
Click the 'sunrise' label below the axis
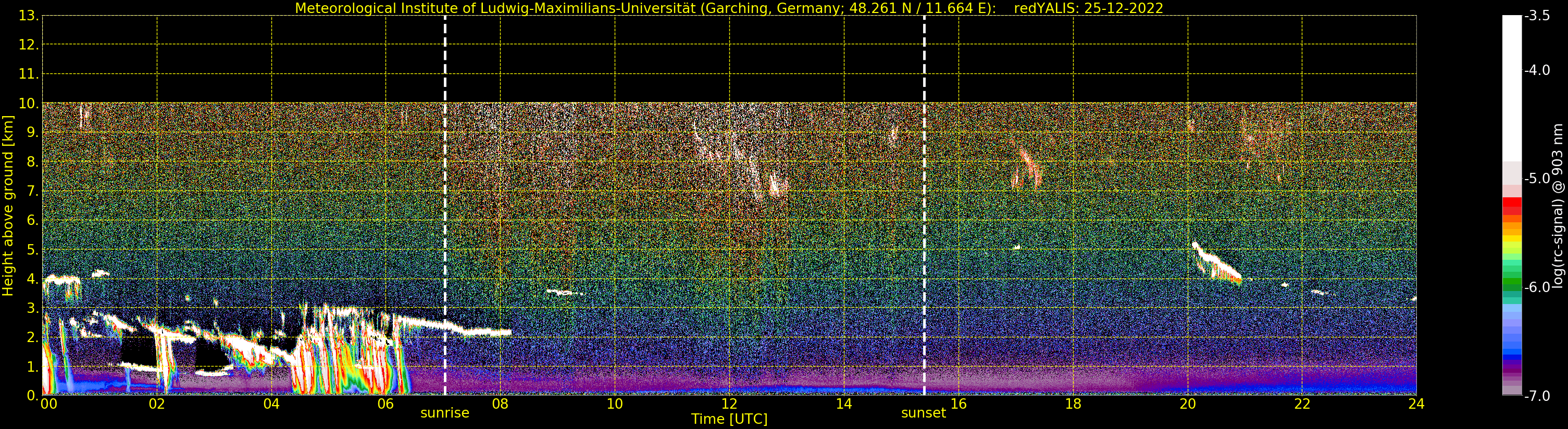(445, 413)
